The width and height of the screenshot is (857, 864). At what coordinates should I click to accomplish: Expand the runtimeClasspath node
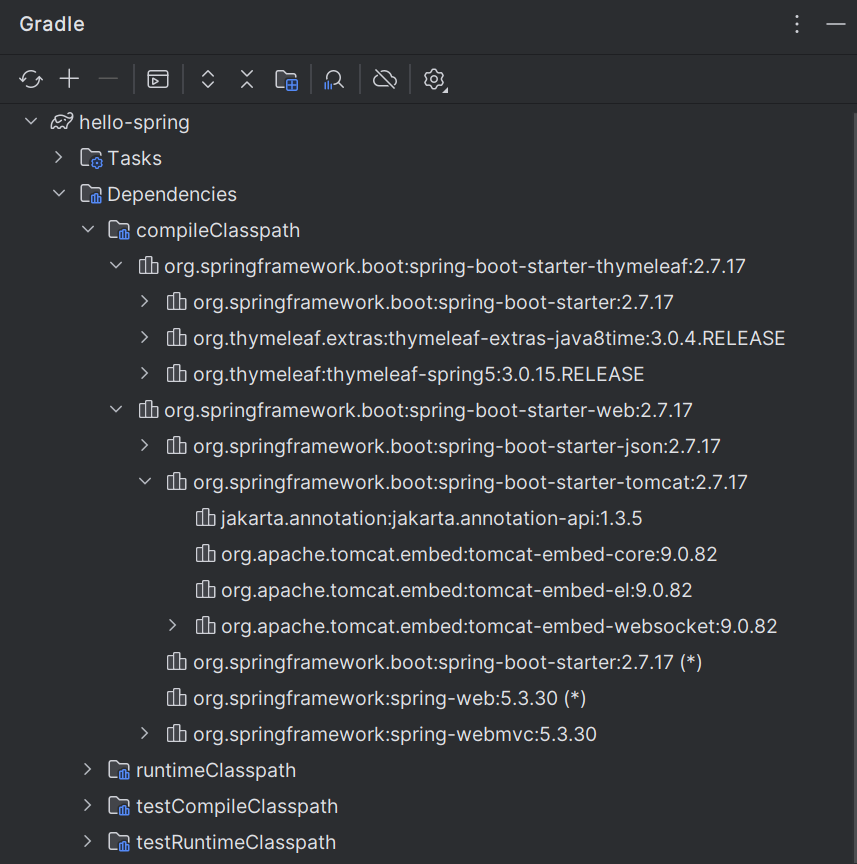click(88, 769)
